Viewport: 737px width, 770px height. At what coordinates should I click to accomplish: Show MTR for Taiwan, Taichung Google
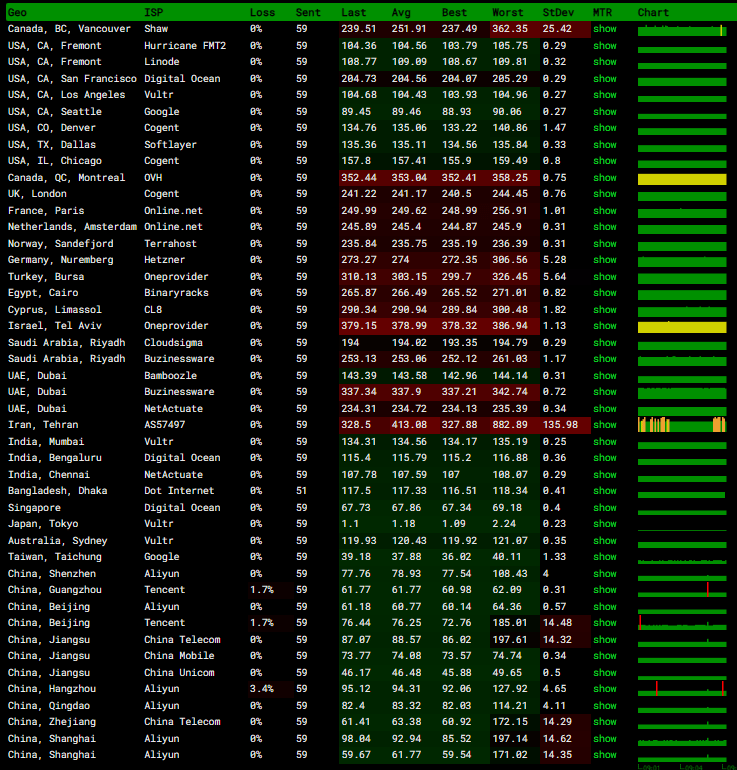coord(604,557)
